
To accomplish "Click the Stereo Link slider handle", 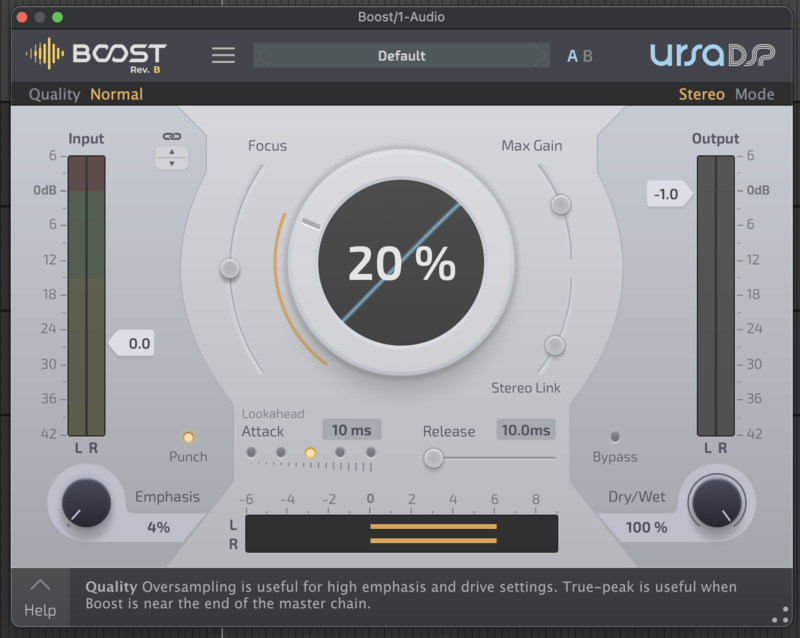I will [x=555, y=346].
